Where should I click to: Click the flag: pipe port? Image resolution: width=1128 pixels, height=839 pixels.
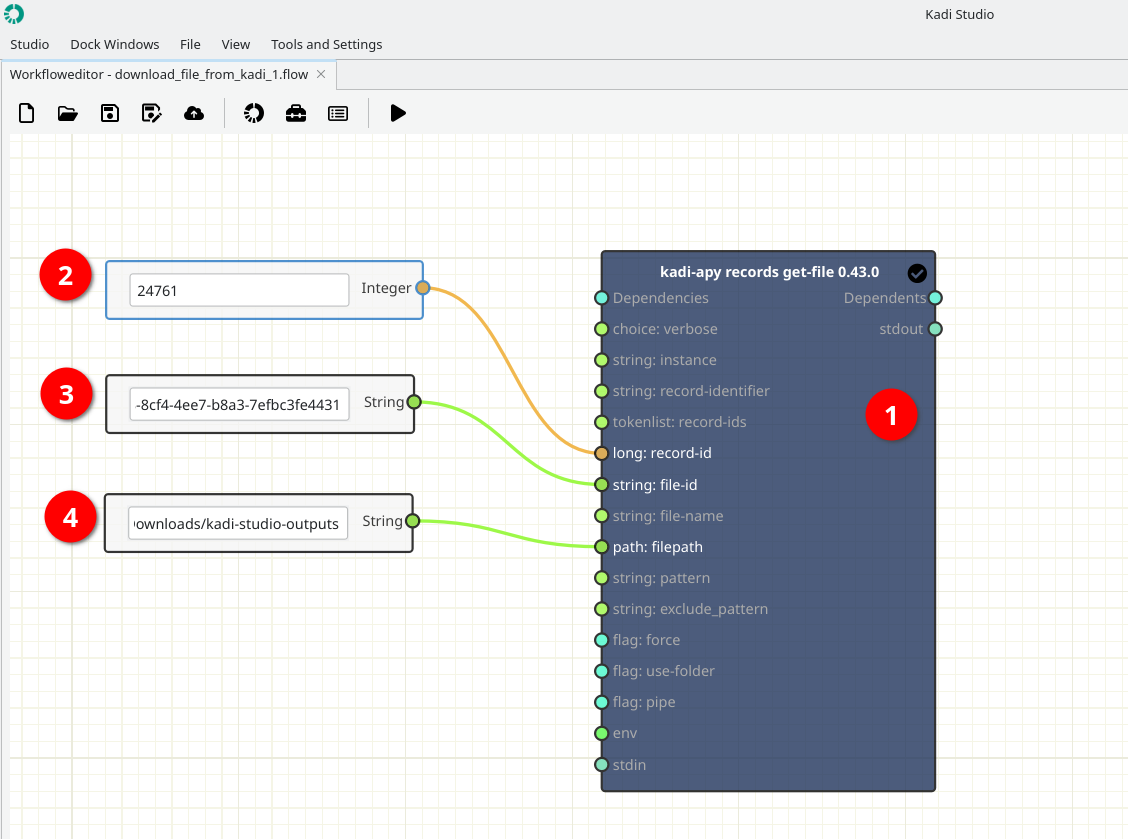click(601, 702)
